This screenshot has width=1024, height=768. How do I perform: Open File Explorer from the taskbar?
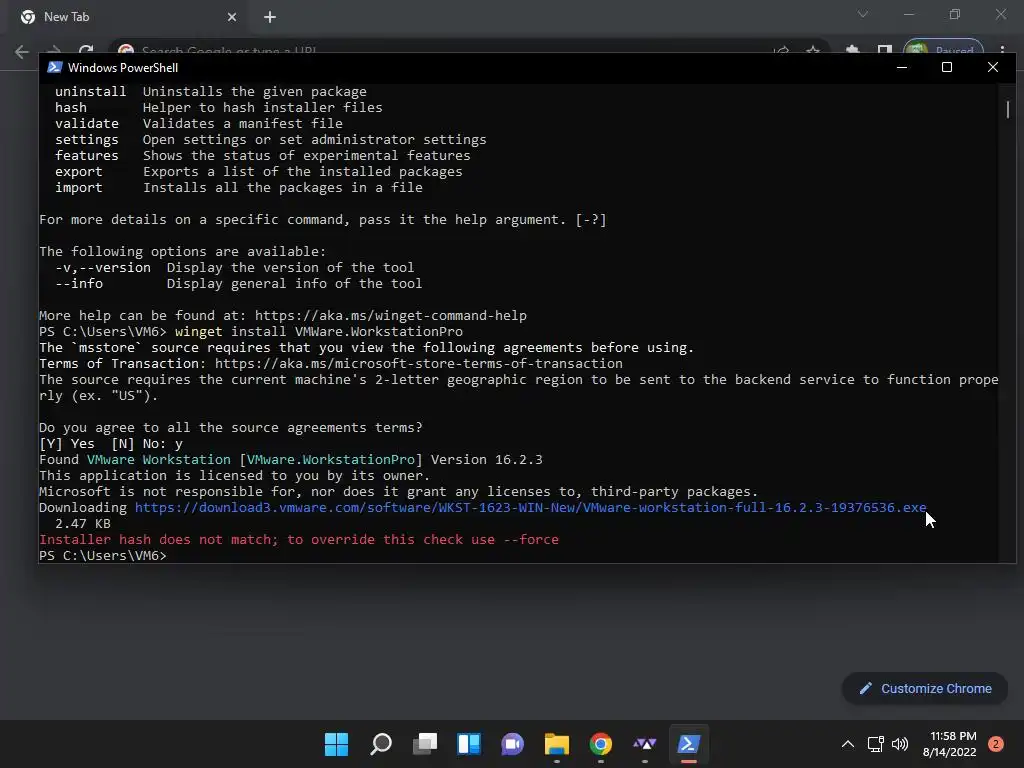557,744
